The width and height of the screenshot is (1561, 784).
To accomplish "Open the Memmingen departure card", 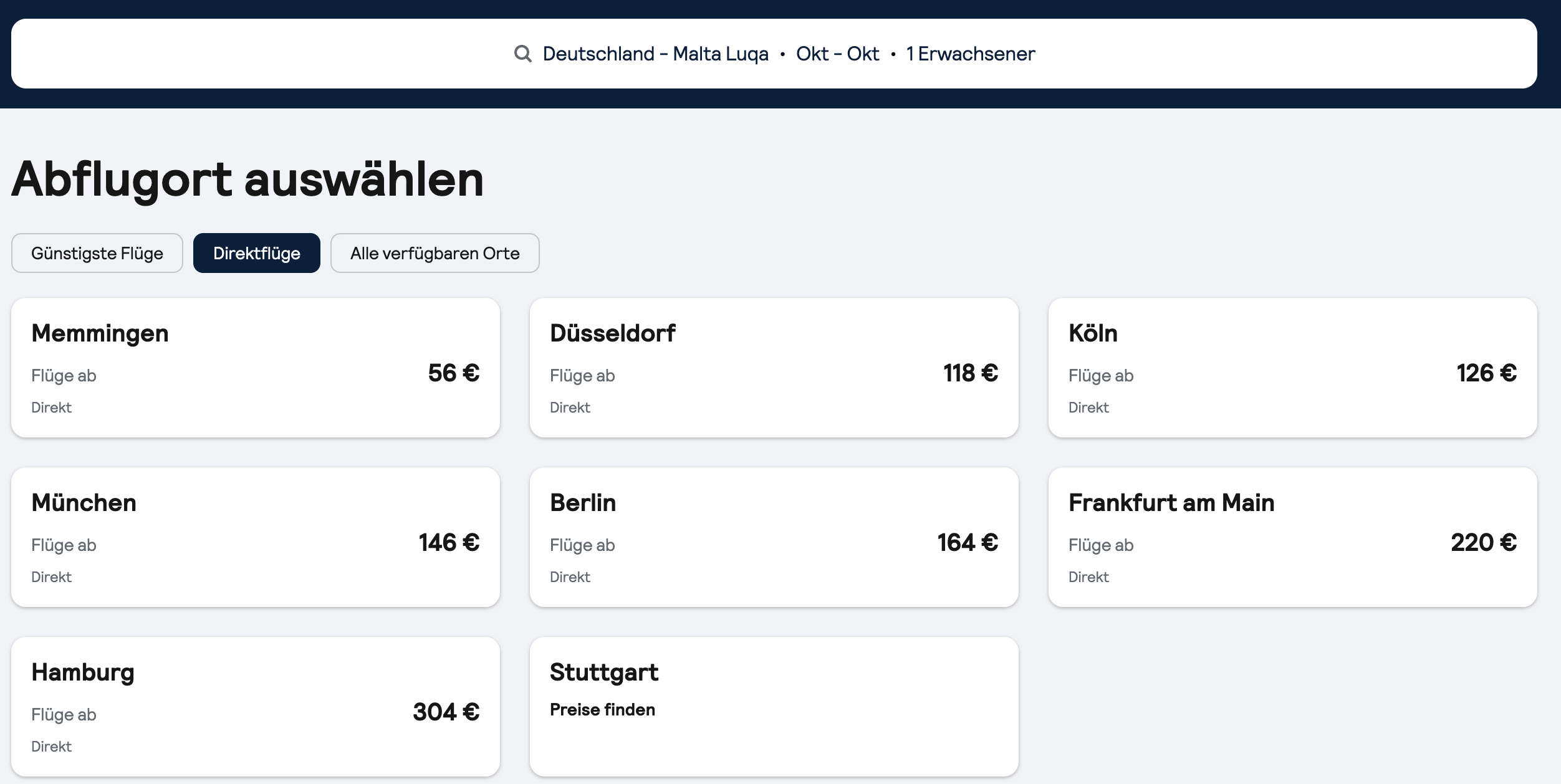I will pos(256,368).
